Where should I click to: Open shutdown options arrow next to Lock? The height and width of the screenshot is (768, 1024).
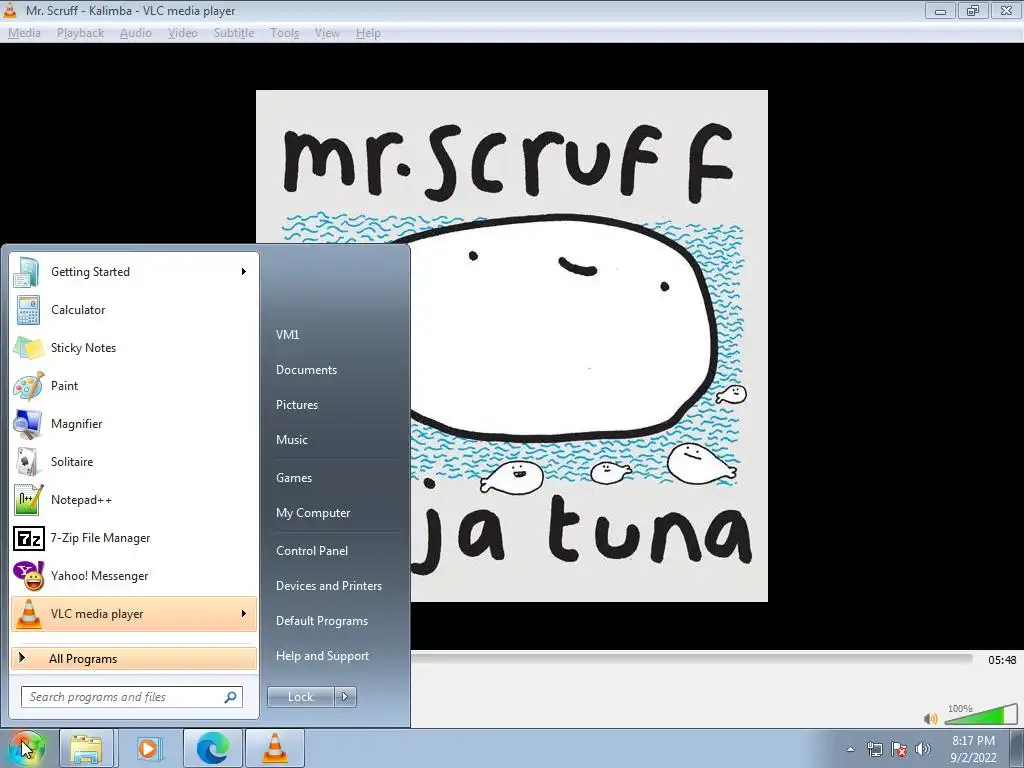point(345,697)
